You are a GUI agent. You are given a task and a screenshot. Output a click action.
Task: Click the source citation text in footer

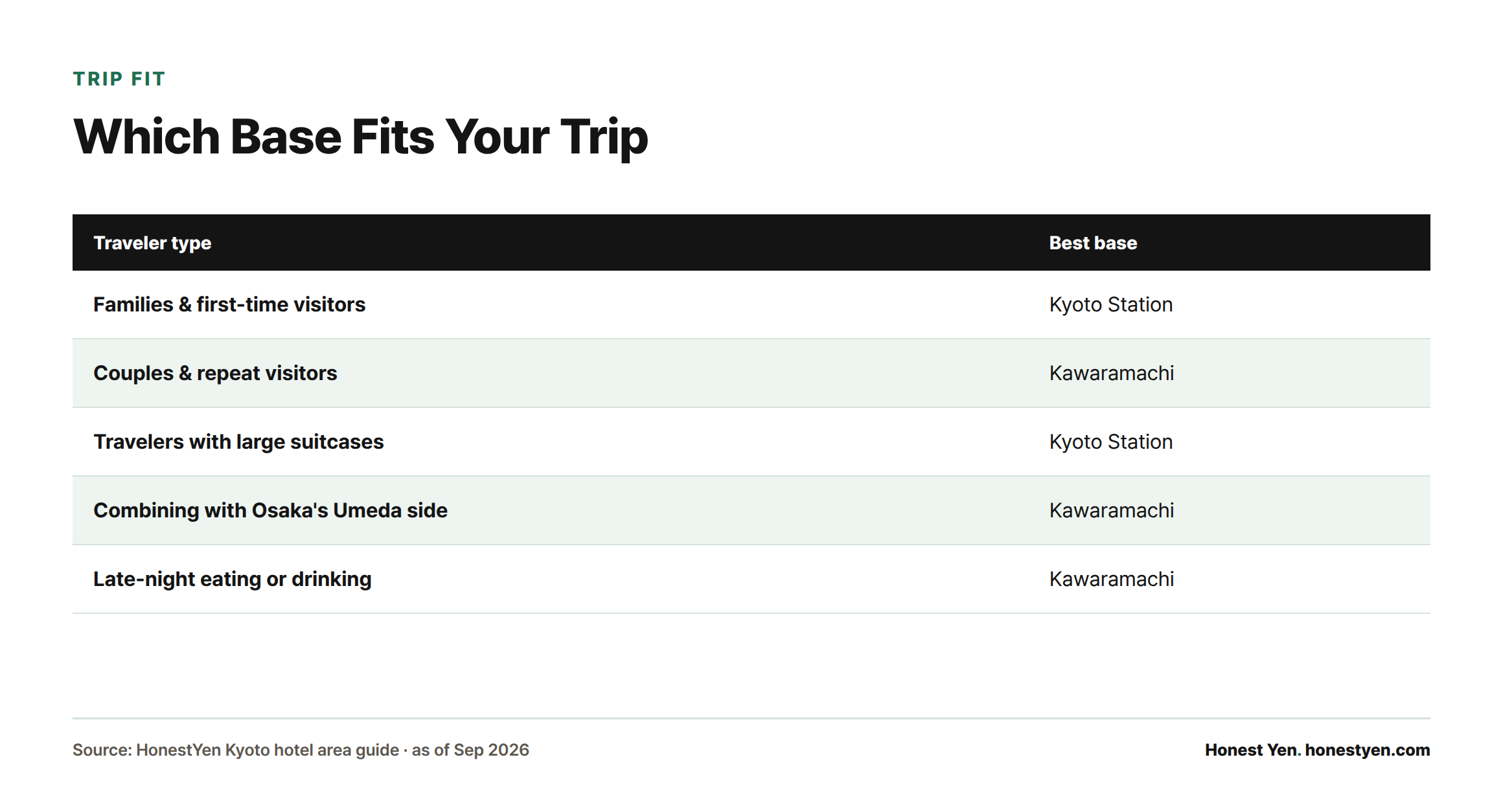pyautogui.click(x=301, y=750)
